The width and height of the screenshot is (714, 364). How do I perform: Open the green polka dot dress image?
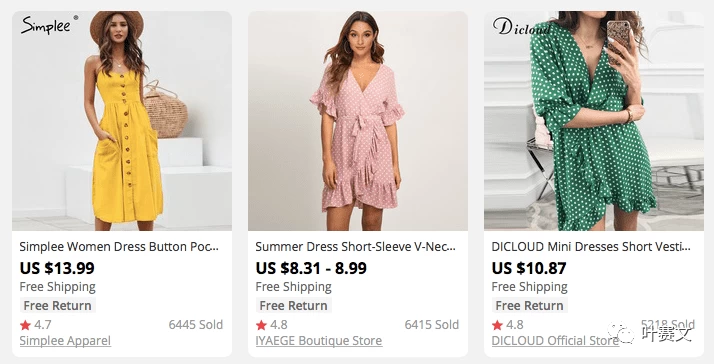click(x=594, y=121)
